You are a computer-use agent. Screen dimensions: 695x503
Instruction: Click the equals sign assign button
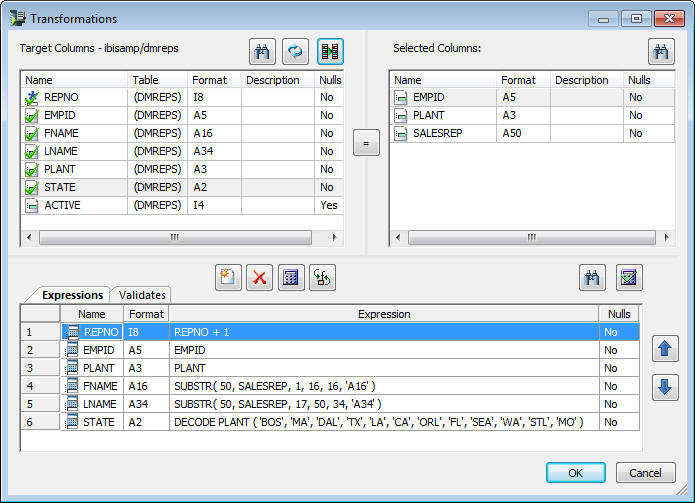click(366, 143)
